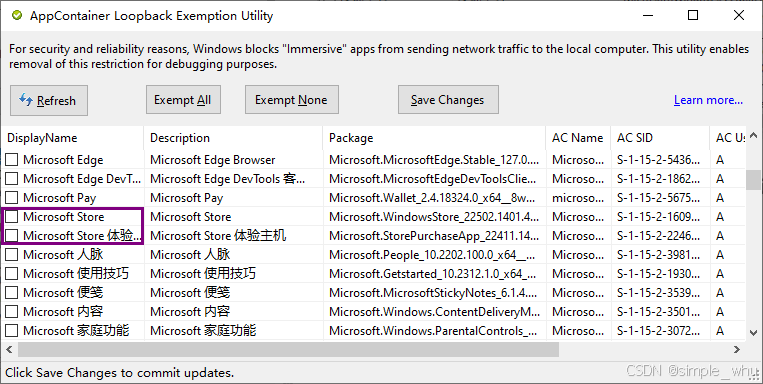
Task: Click the list scroll-down arrow
Action: pyautogui.click(x=753, y=333)
